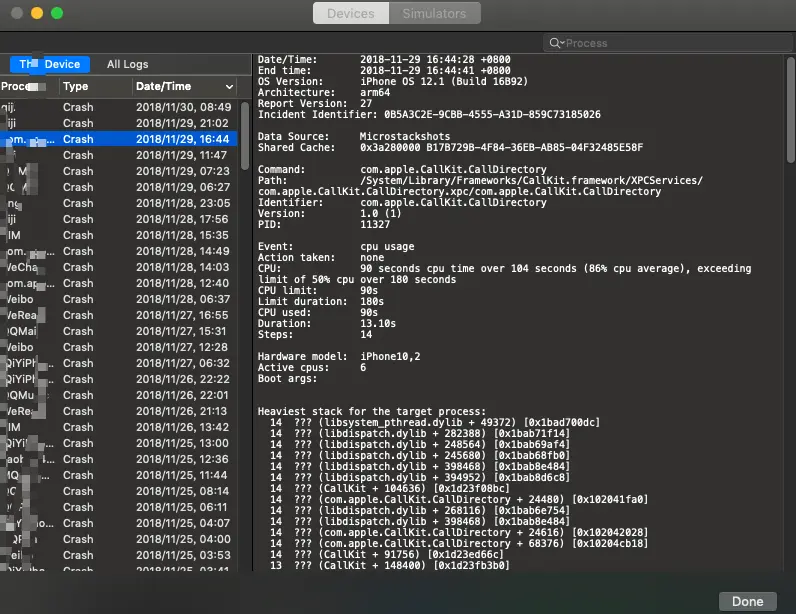Click the Incident Identifier line in the report
This screenshot has height=614, width=796.
tap(429, 114)
